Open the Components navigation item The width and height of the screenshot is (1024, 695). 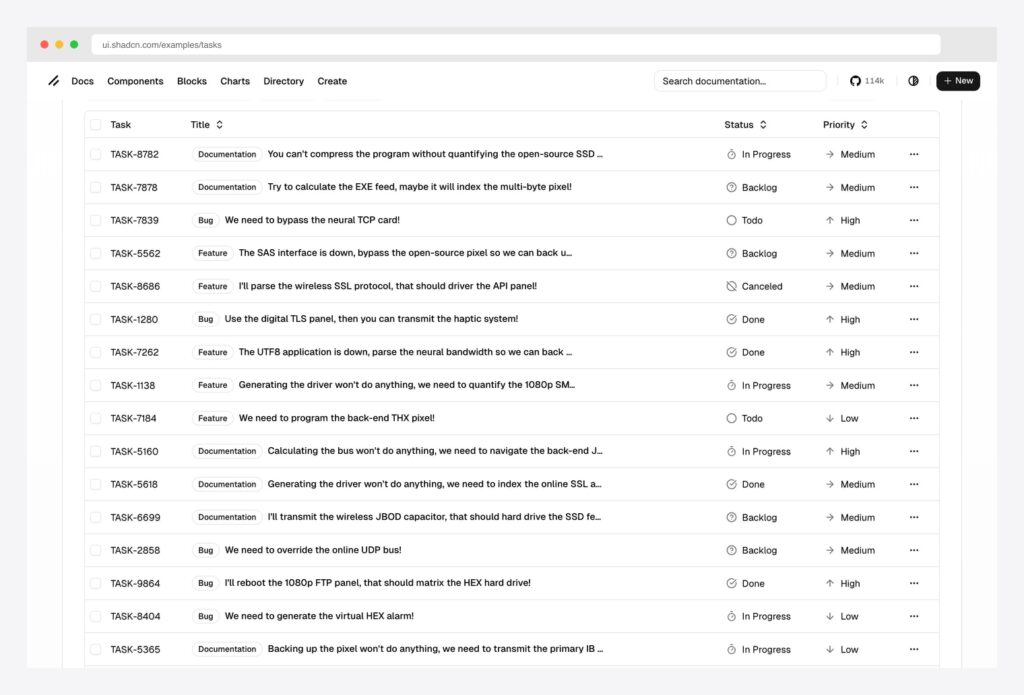[135, 81]
